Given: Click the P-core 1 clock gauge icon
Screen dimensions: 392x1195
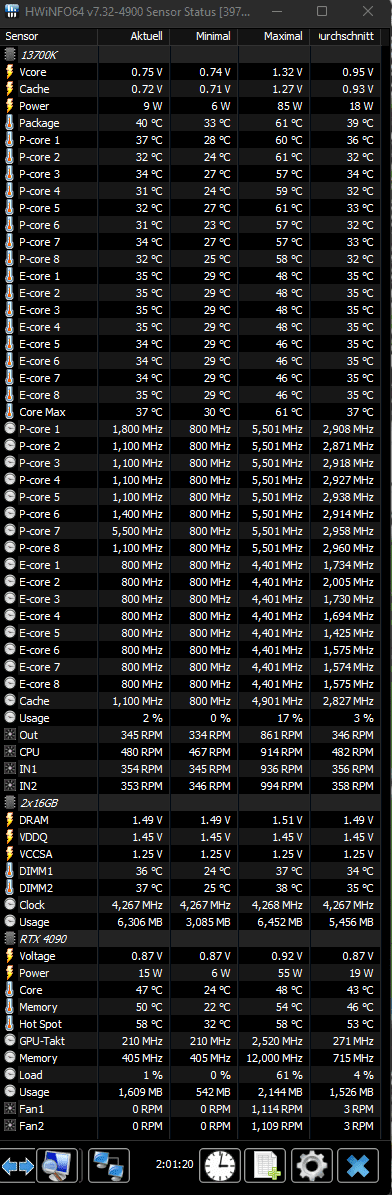Looking at the screenshot, I should 10,429.
